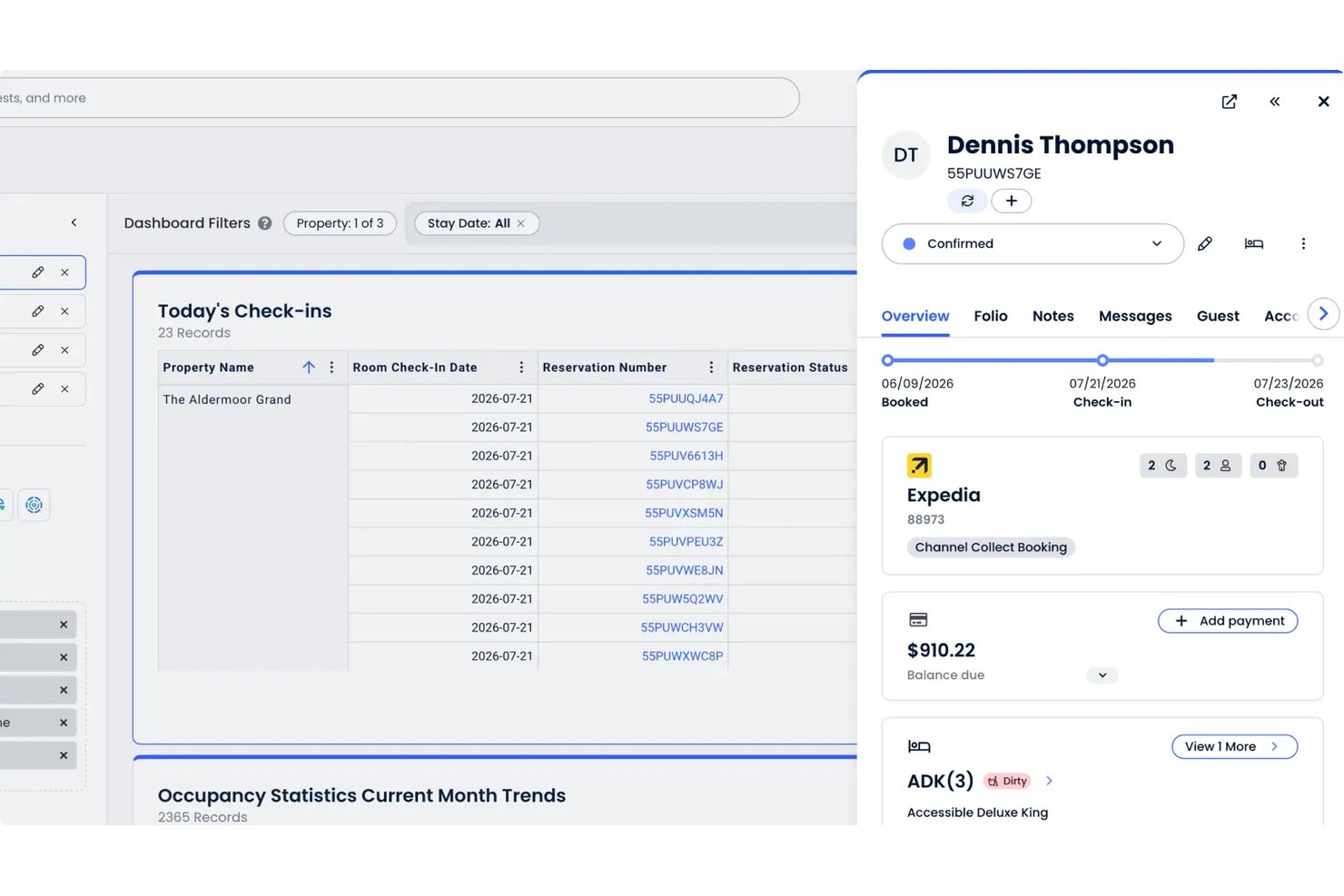
Task: Open the Messages tab
Action: tap(1135, 316)
